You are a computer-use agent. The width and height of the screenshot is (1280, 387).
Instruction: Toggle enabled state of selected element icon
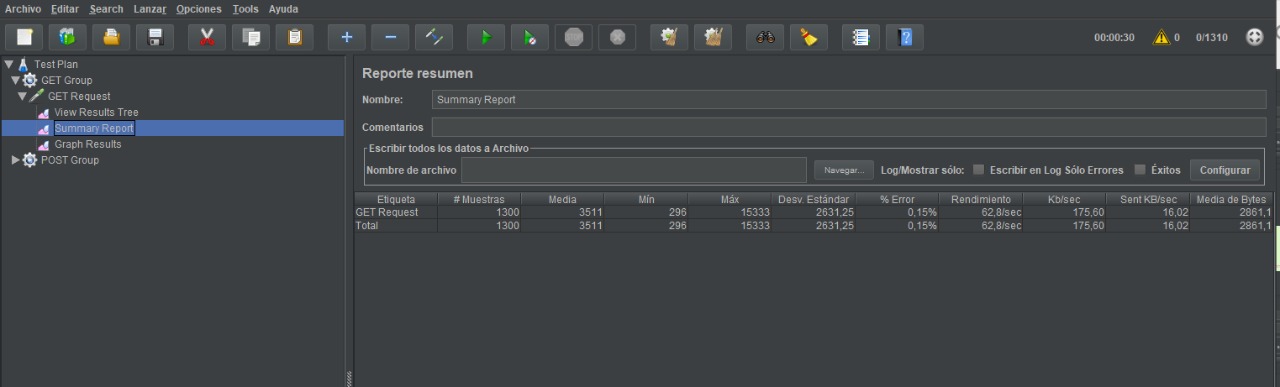click(434, 37)
